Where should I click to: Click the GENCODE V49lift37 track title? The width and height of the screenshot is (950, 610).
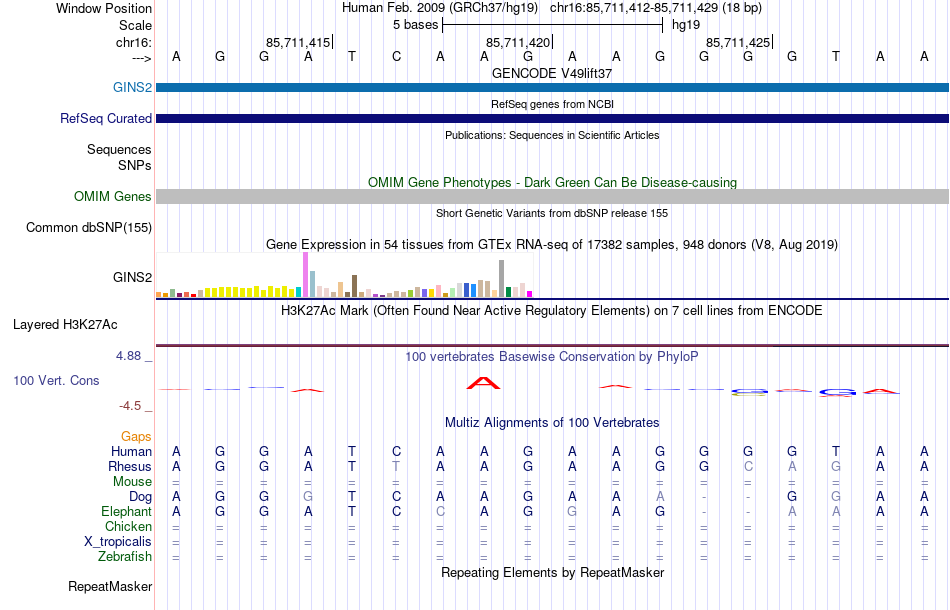[x=552, y=73]
